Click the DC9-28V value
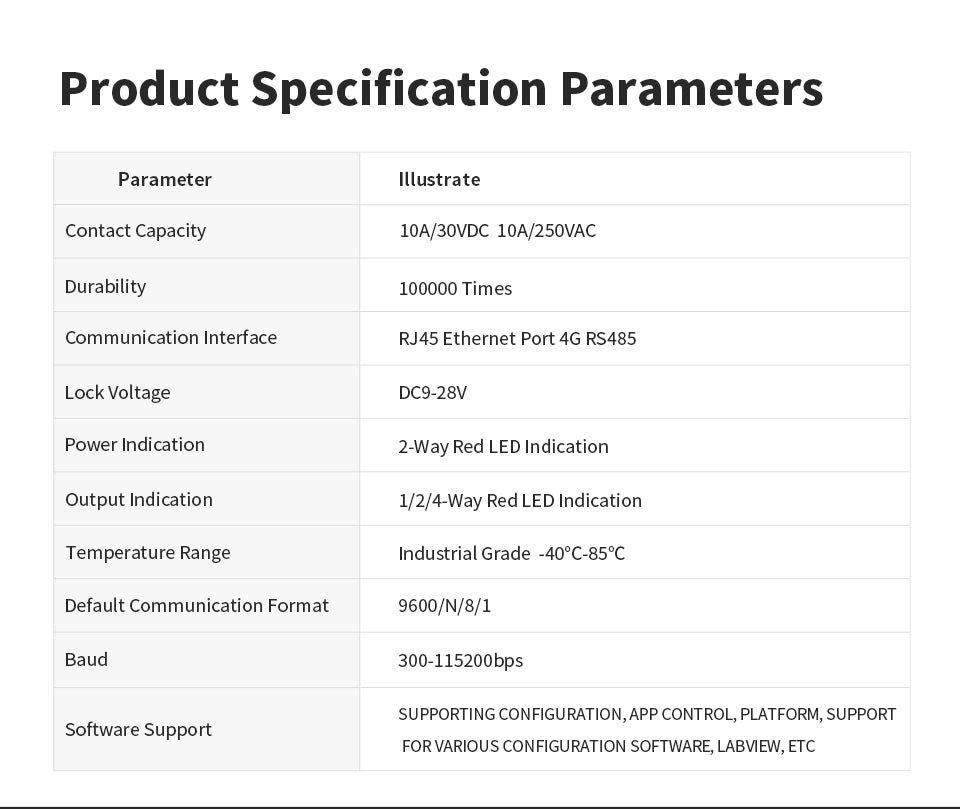 click(432, 393)
